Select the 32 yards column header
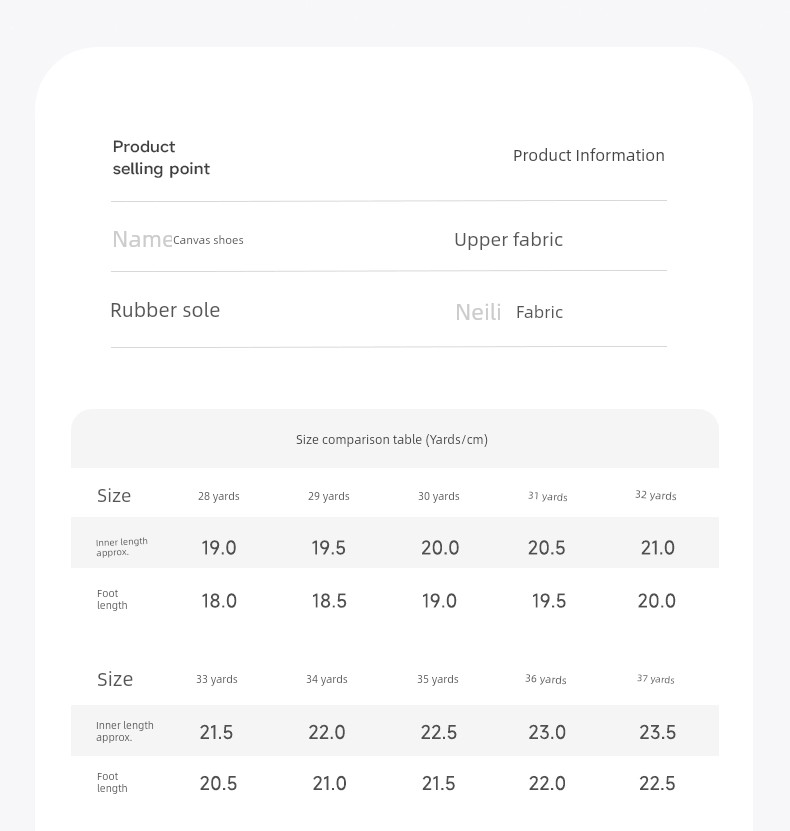This screenshot has height=831, width=790. tap(655, 496)
